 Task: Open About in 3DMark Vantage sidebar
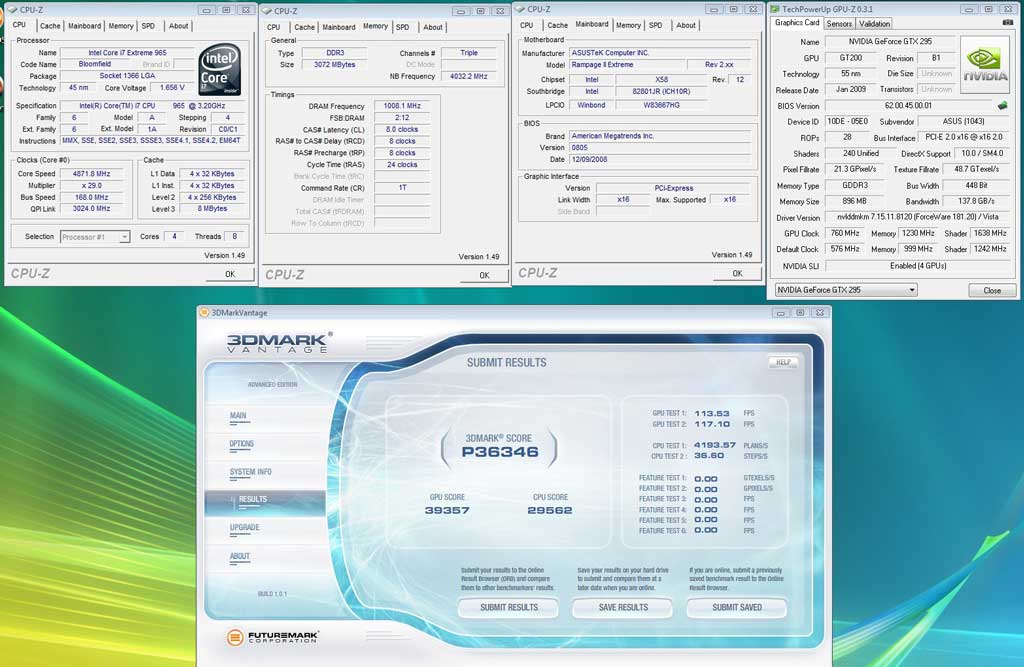coord(240,557)
